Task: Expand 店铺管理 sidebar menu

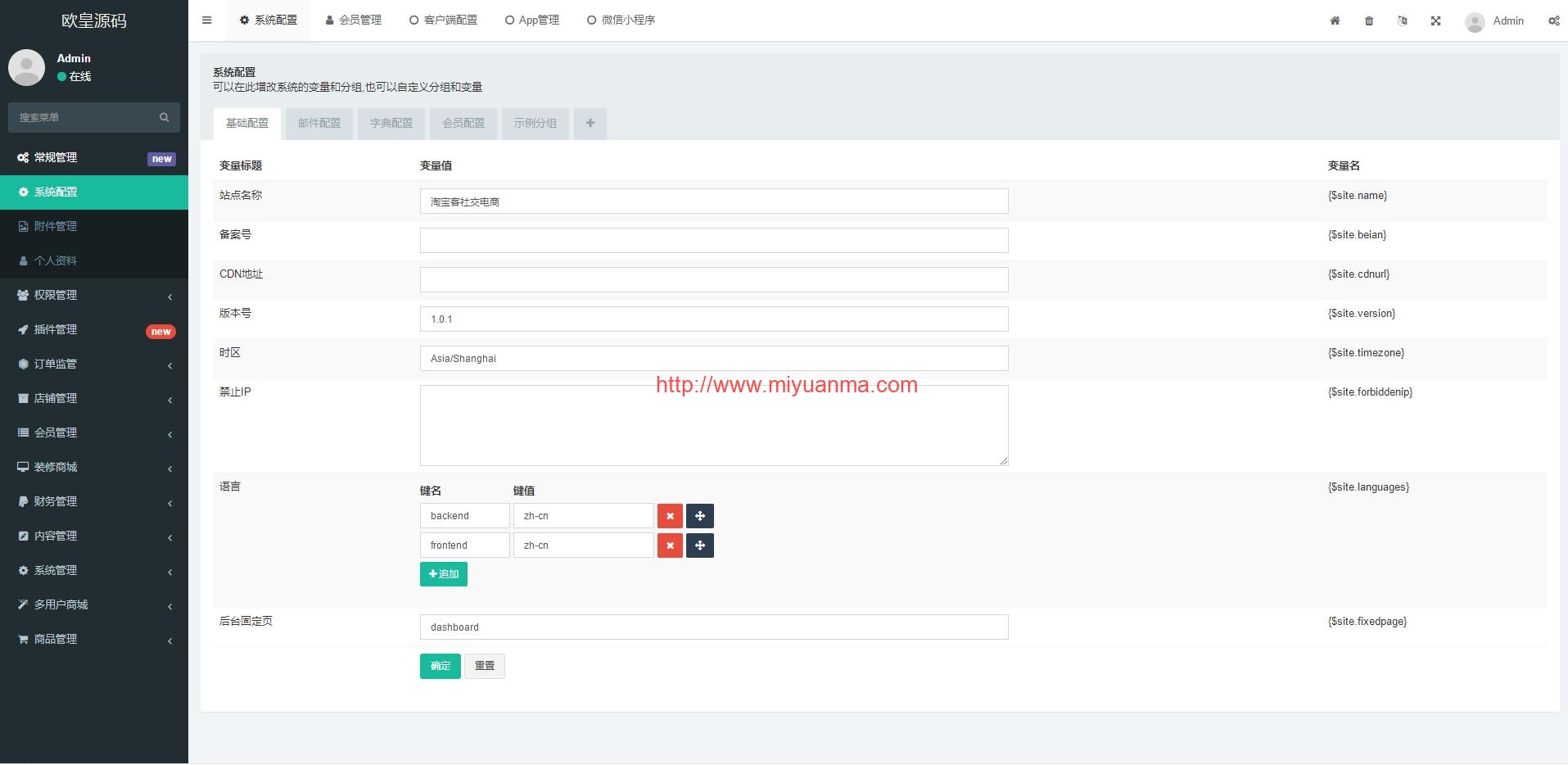Action: (94, 399)
